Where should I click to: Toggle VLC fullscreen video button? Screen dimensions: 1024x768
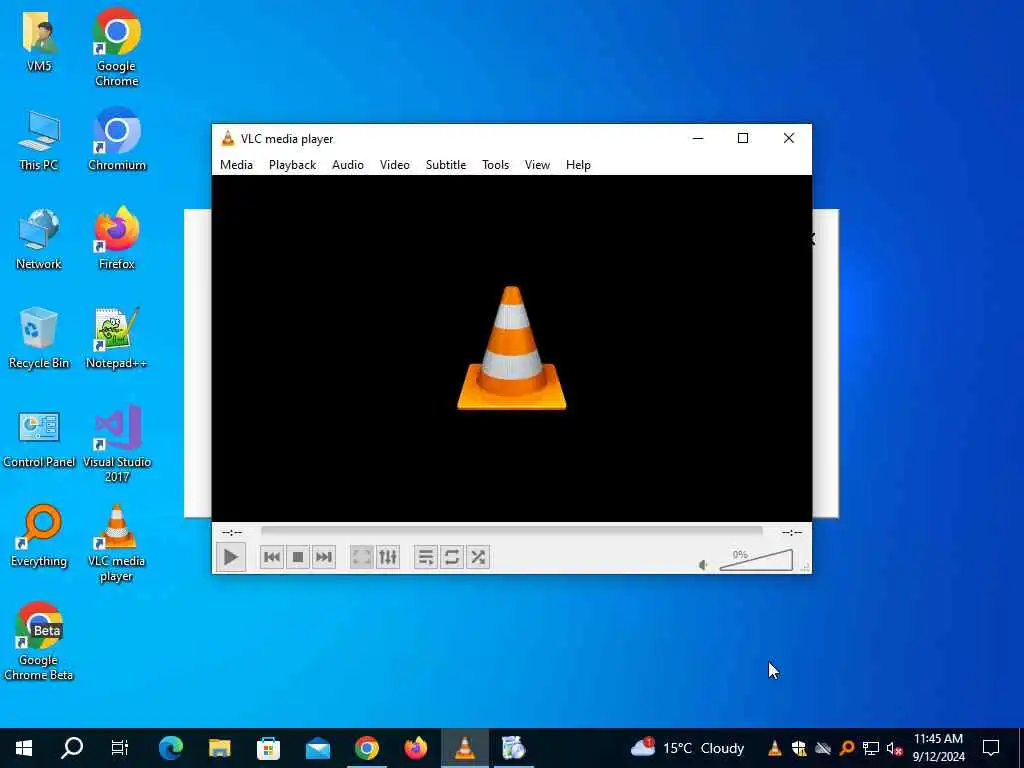pyautogui.click(x=361, y=557)
